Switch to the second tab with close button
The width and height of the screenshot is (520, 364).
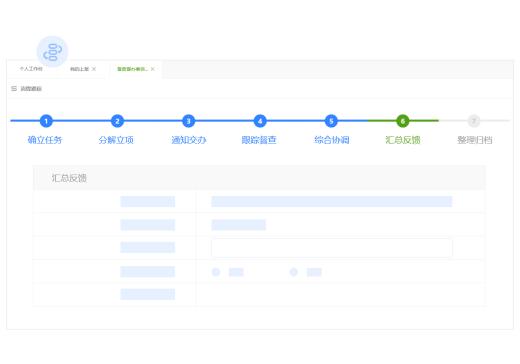coord(79,69)
